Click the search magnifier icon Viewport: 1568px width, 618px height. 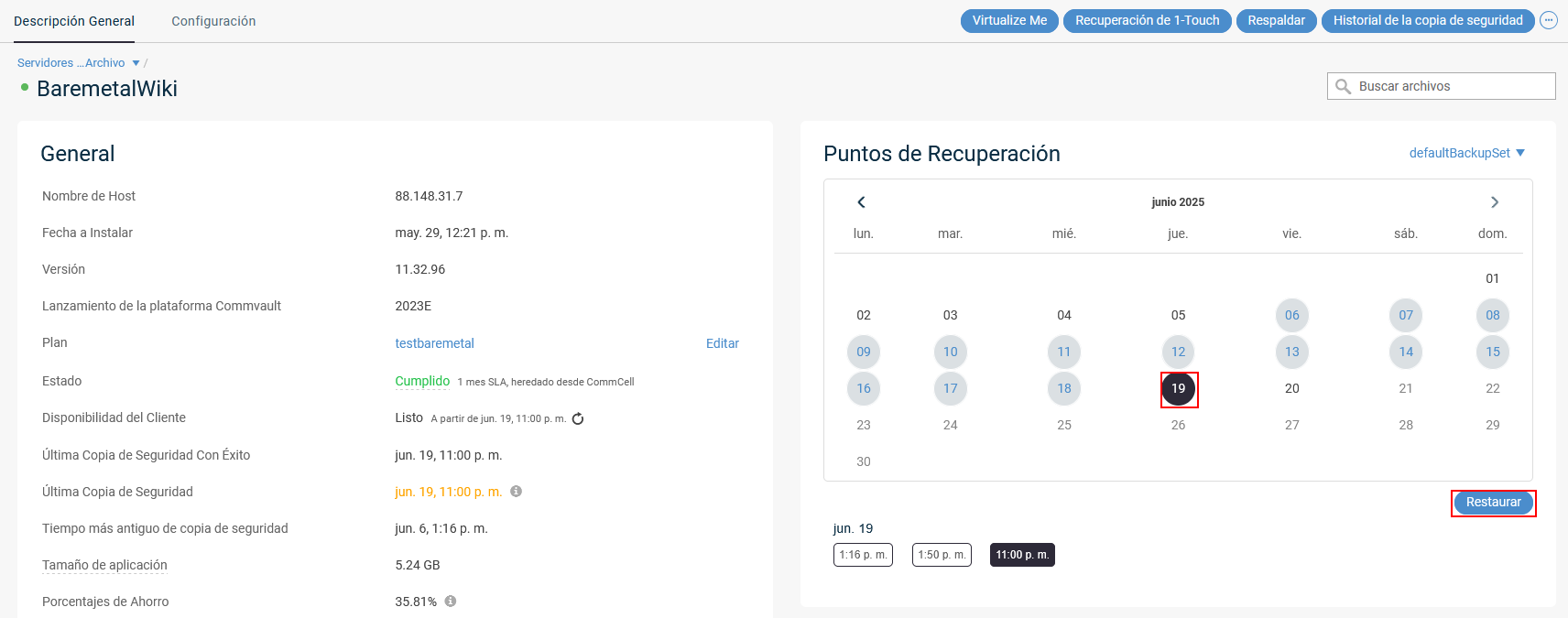pyautogui.click(x=1344, y=86)
